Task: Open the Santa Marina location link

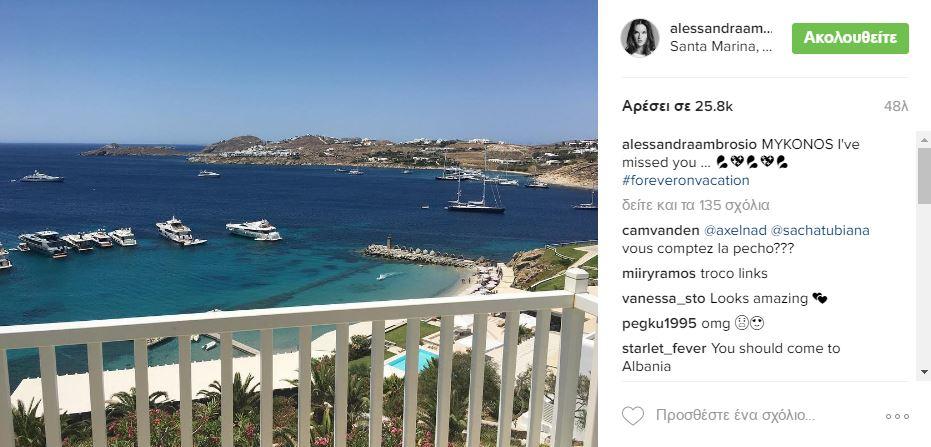Action: pyautogui.click(x=721, y=47)
